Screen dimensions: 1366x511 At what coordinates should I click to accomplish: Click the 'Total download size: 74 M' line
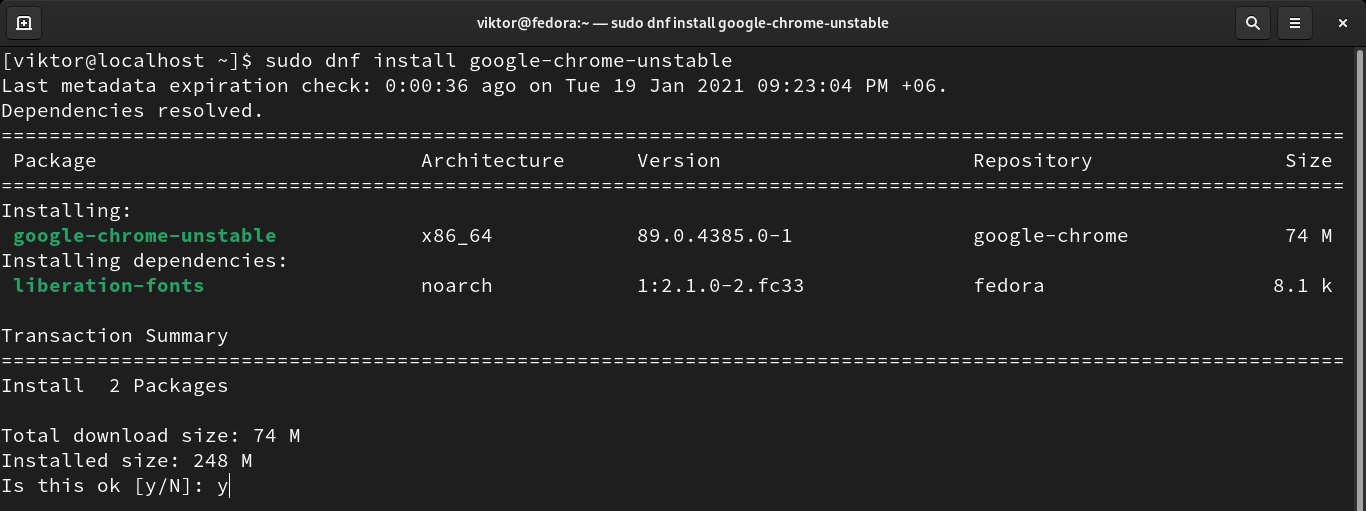click(x=150, y=436)
